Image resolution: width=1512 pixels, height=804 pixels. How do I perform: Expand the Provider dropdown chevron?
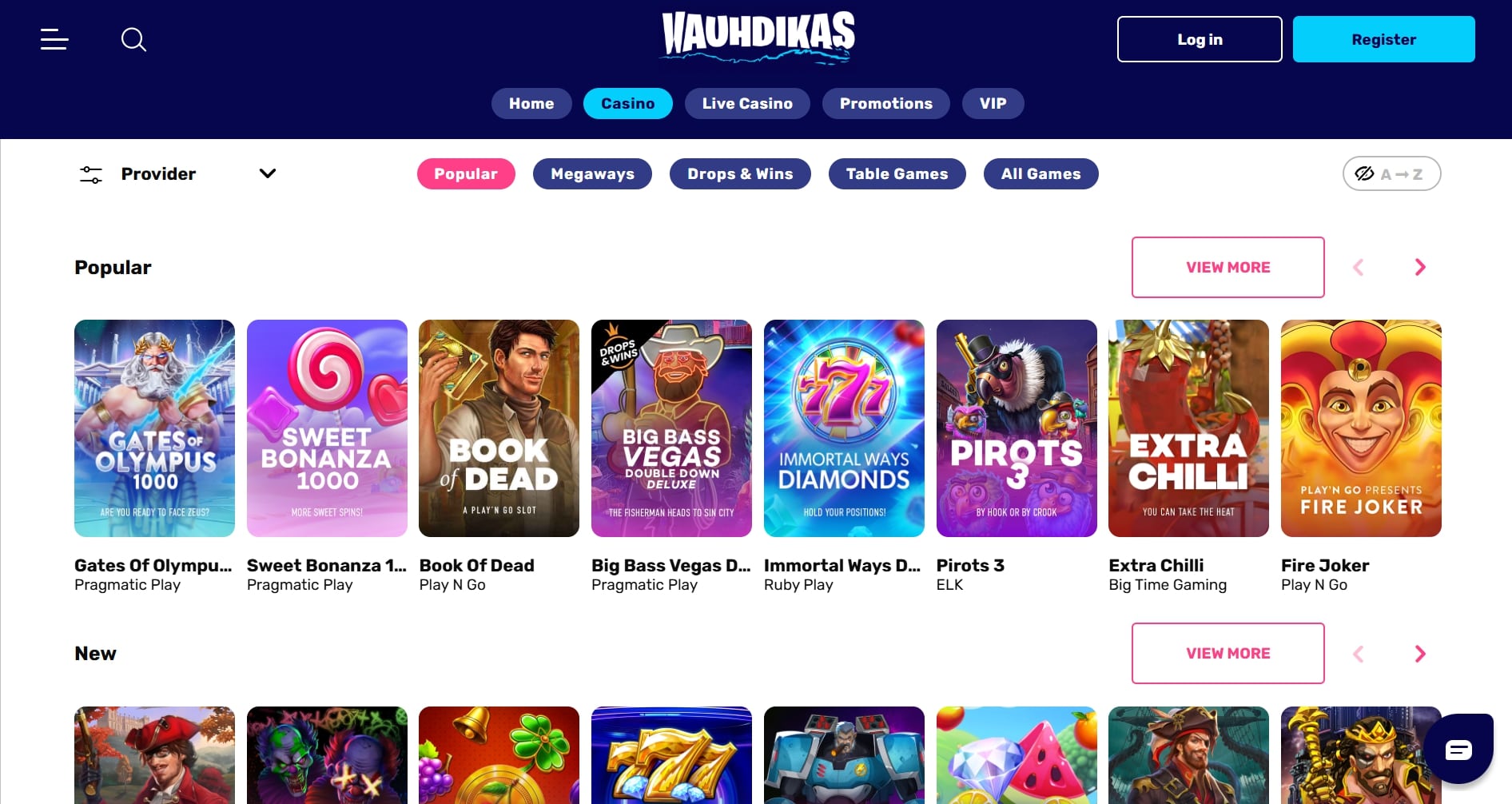[268, 173]
